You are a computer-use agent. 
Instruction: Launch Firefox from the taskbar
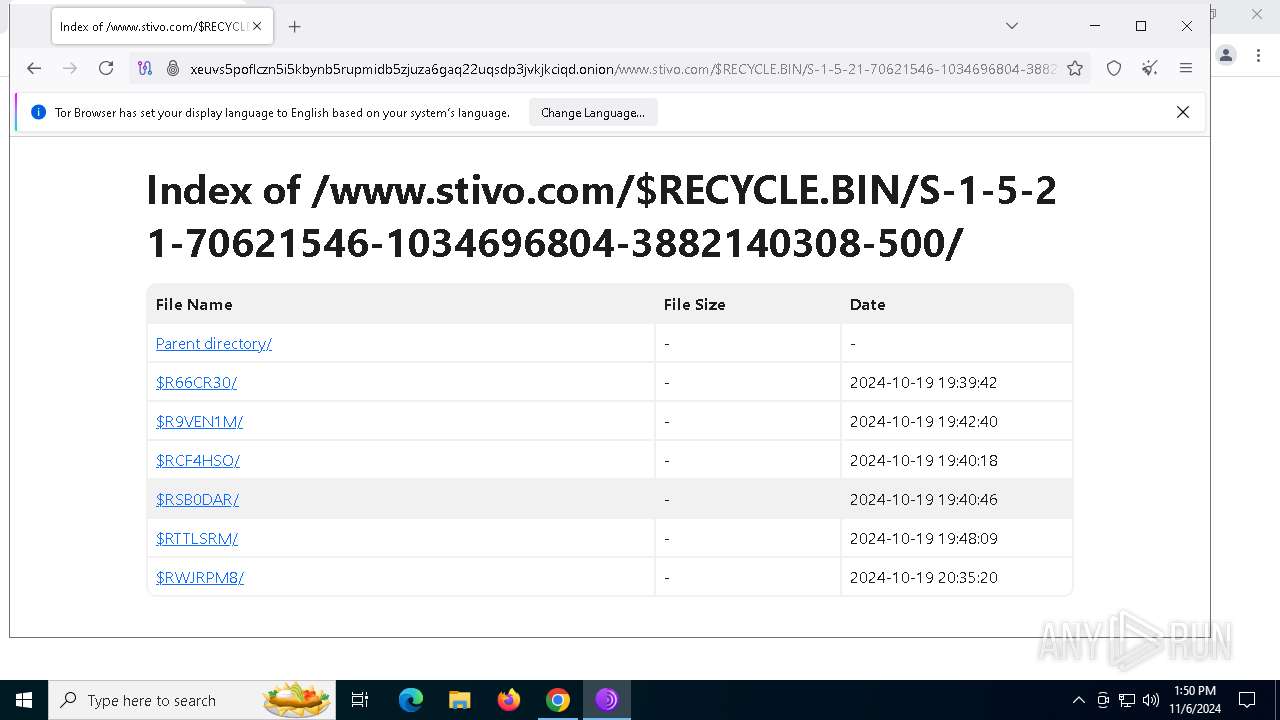509,700
